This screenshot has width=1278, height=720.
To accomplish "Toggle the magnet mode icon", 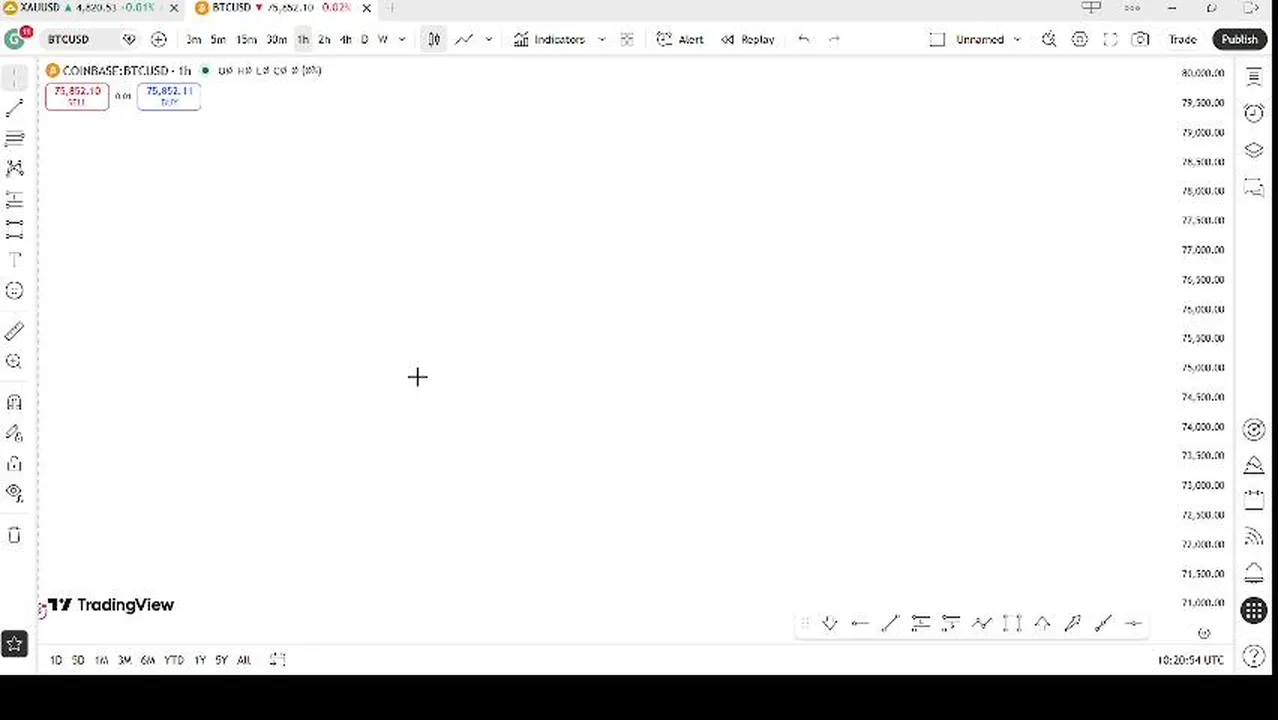I will 14,402.
